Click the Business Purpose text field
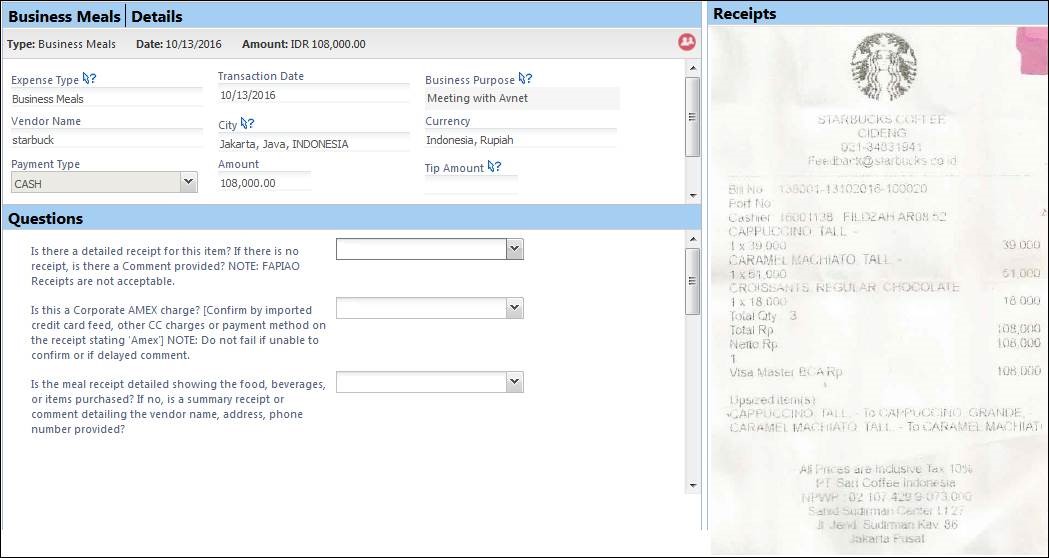The width and height of the screenshot is (1049, 558). (521, 98)
